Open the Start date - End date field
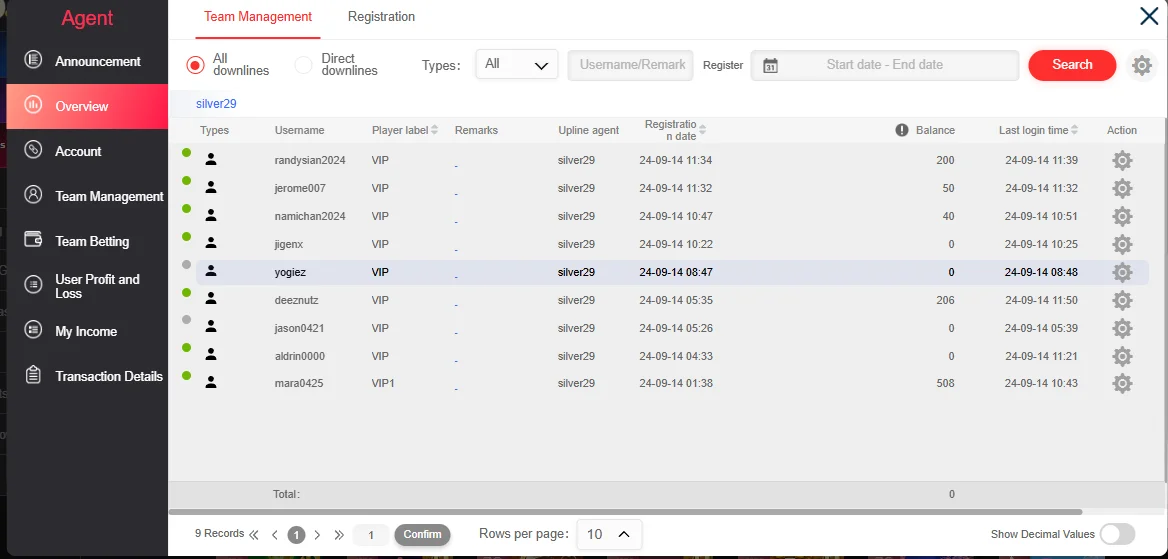Image resolution: width=1168 pixels, height=559 pixels. pyautogui.click(x=884, y=65)
